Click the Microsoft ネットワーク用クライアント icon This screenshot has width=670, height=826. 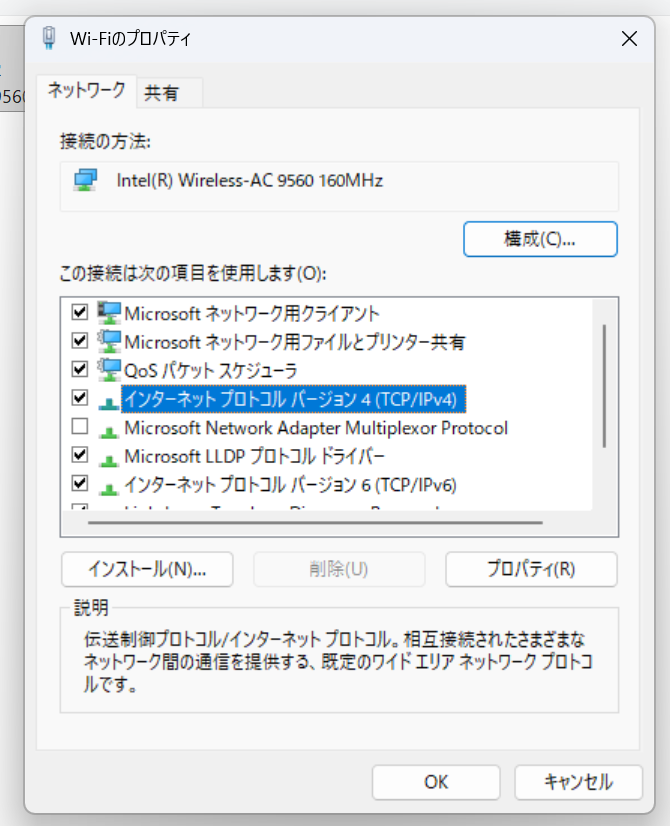point(108,313)
